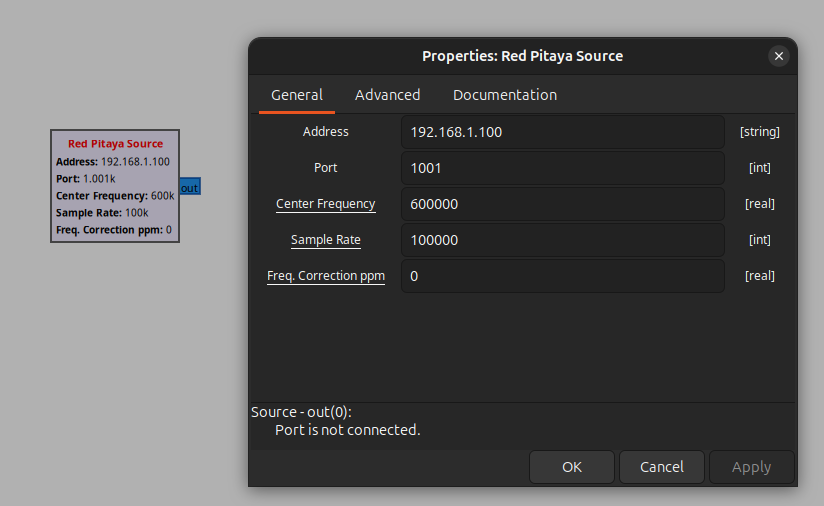Click the [int] type next to Sample Rate
824x506 pixels.
tap(759, 240)
